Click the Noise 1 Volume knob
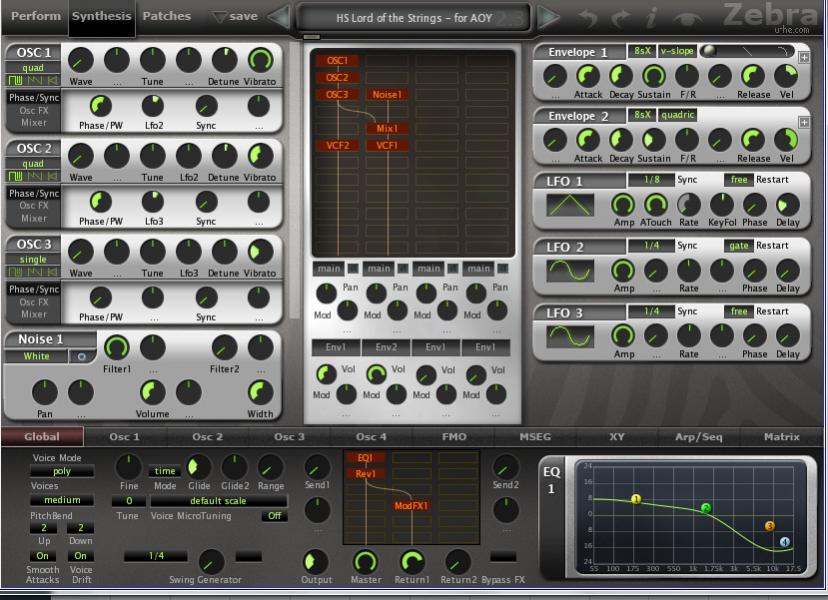The image size is (828, 600). coord(153,392)
